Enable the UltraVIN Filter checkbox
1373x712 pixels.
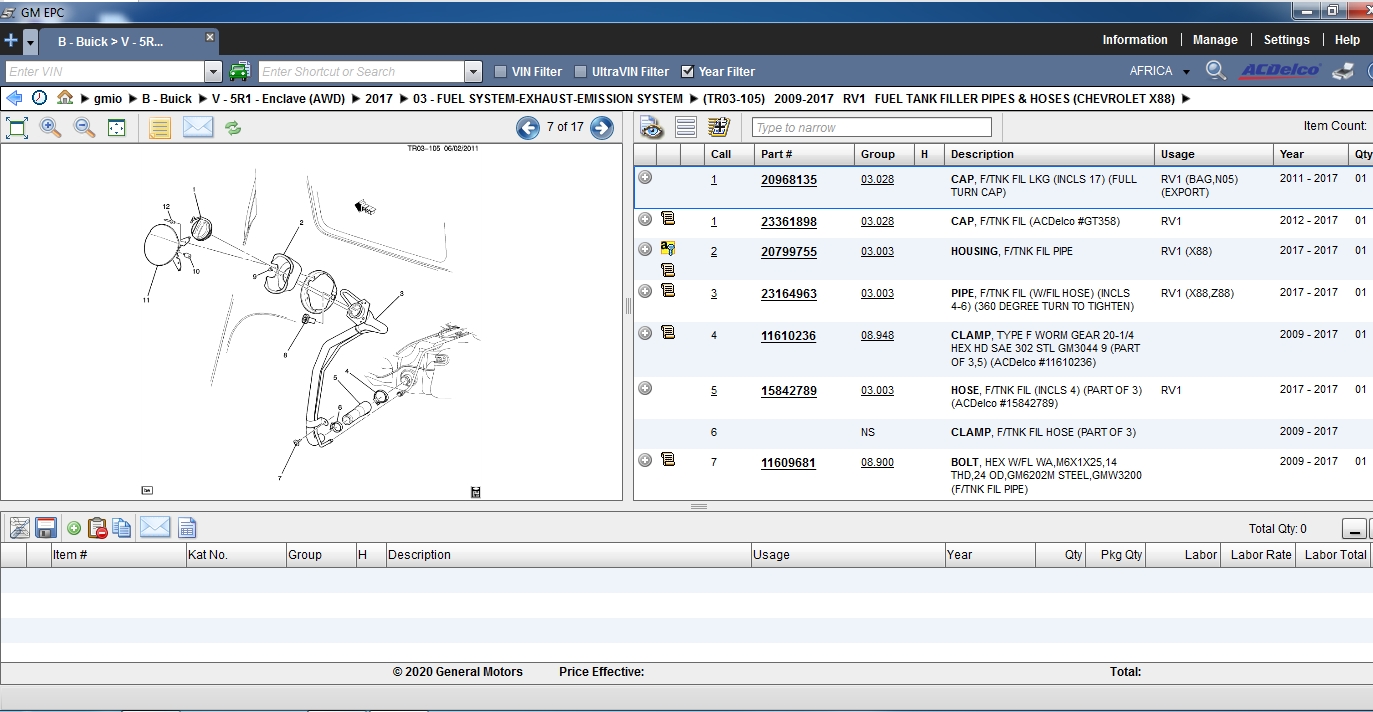[x=581, y=72]
